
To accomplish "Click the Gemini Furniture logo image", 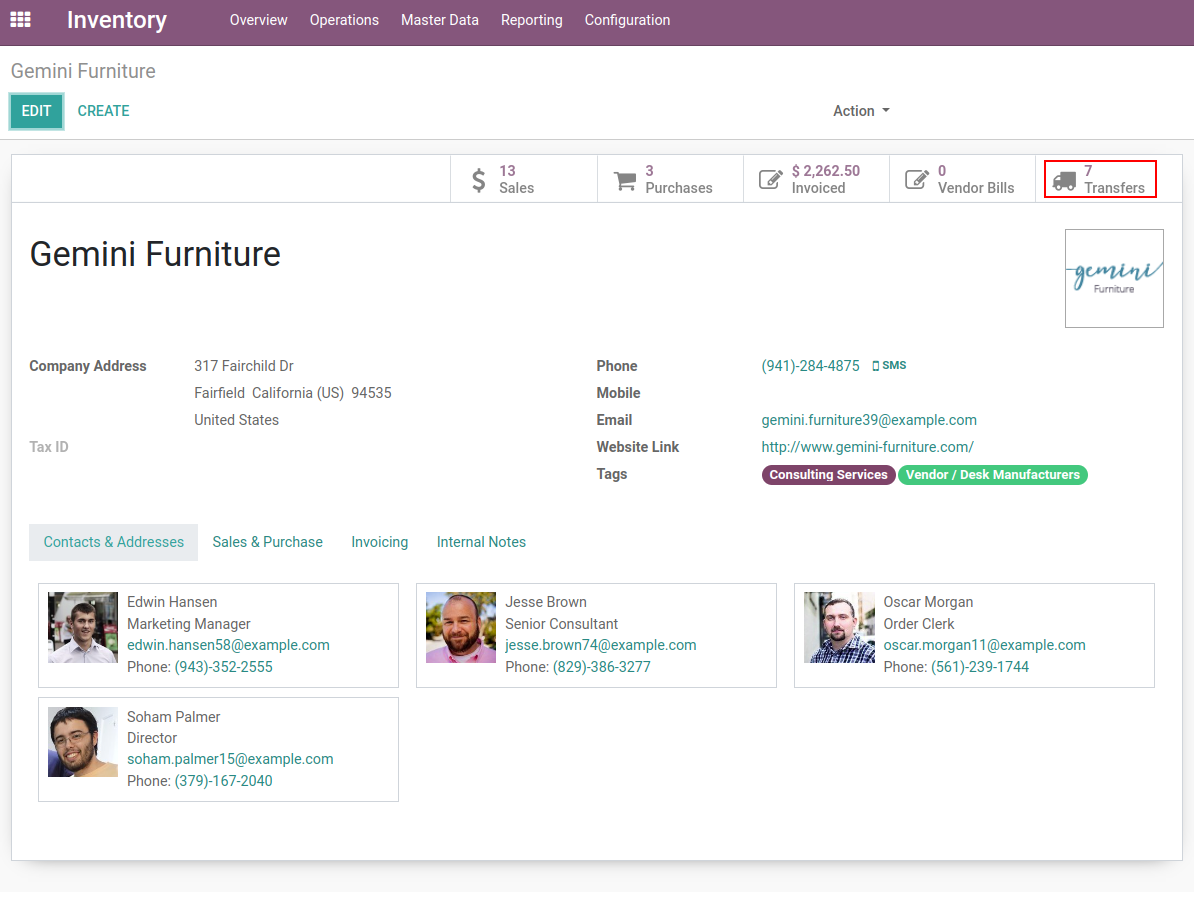I will (1113, 278).
